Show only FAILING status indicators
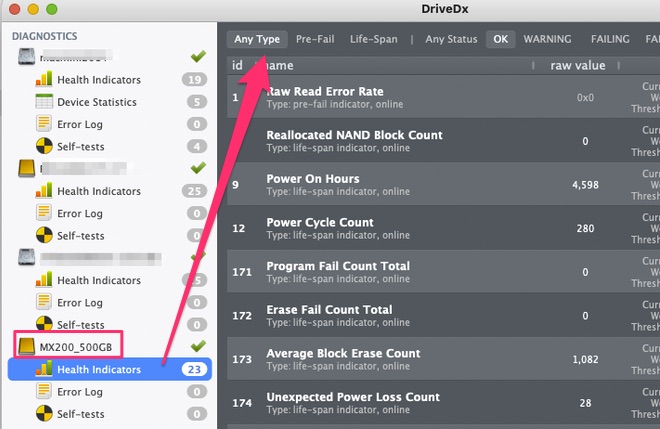The height and width of the screenshot is (429, 660). click(609, 39)
